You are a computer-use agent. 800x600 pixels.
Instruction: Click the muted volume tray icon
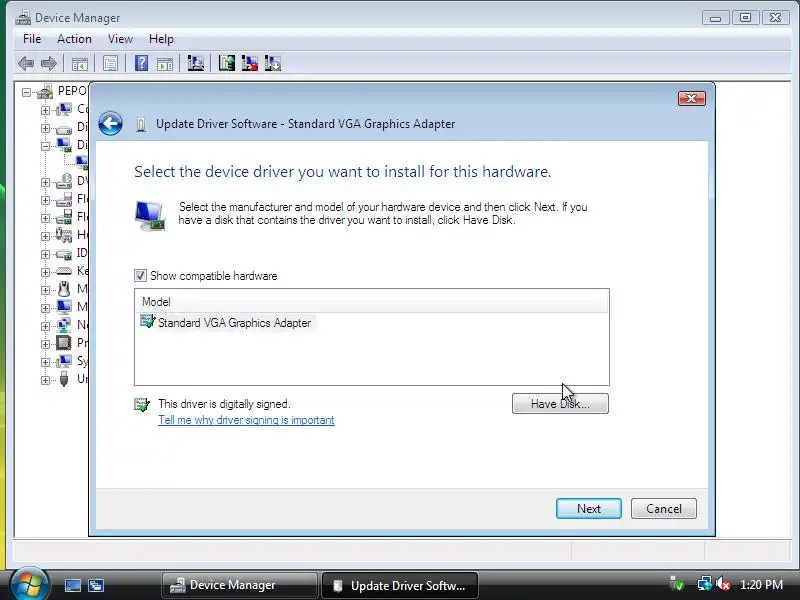point(723,584)
